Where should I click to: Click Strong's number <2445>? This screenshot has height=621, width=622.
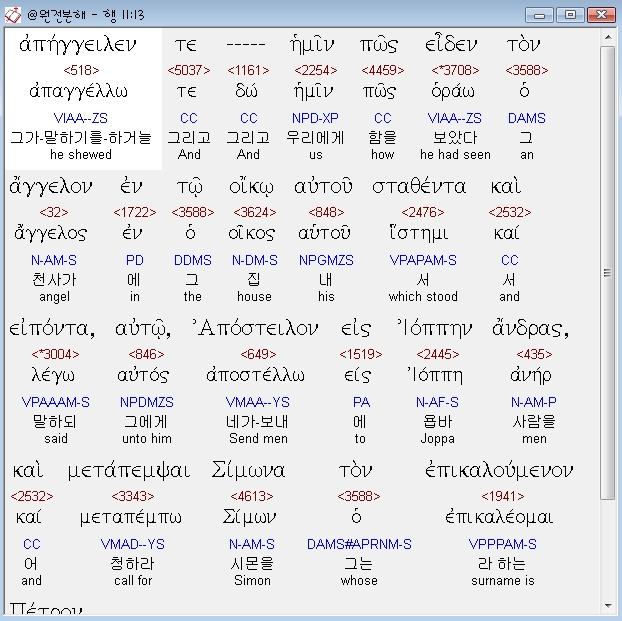coord(438,354)
